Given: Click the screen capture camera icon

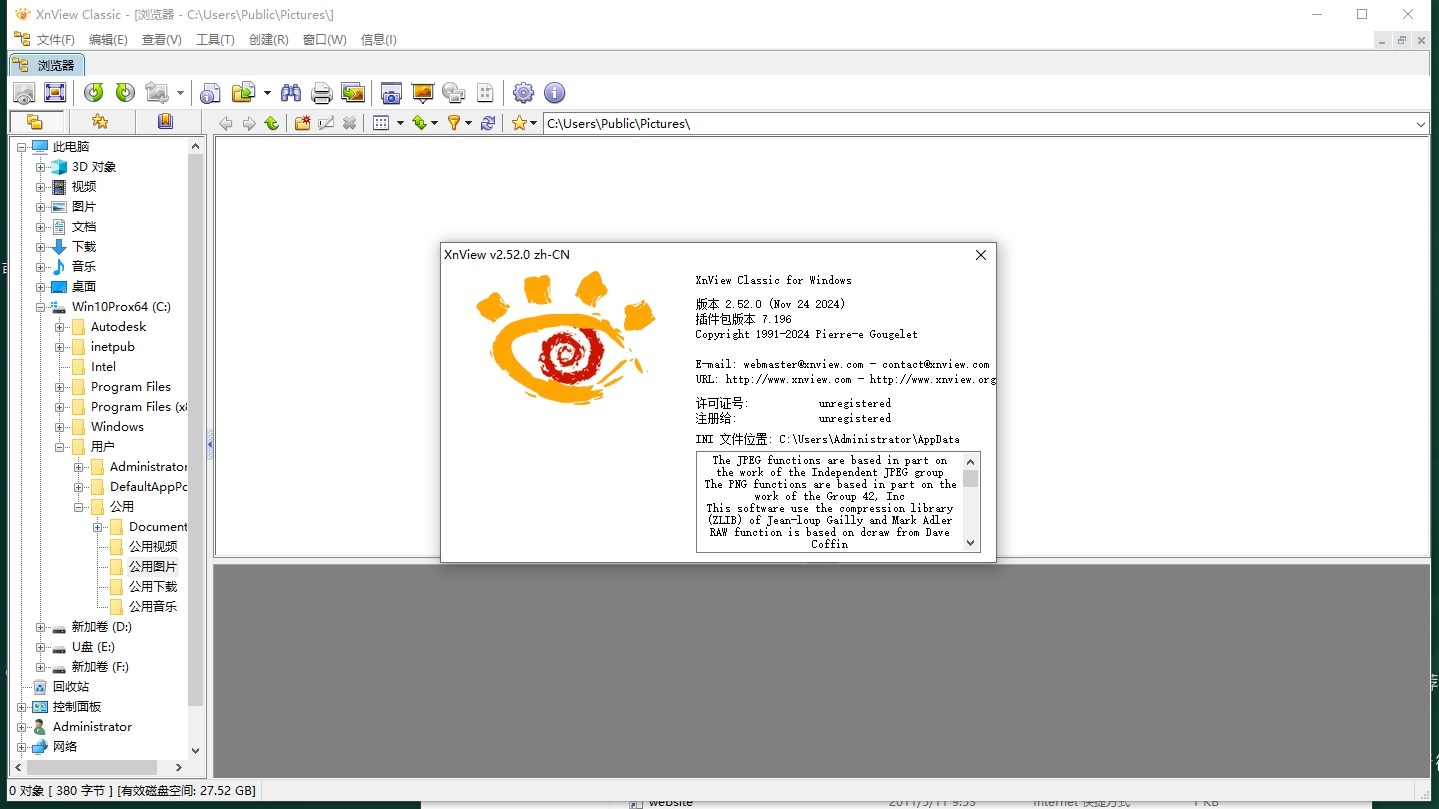Looking at the screenshot, I should coord(391,93).
